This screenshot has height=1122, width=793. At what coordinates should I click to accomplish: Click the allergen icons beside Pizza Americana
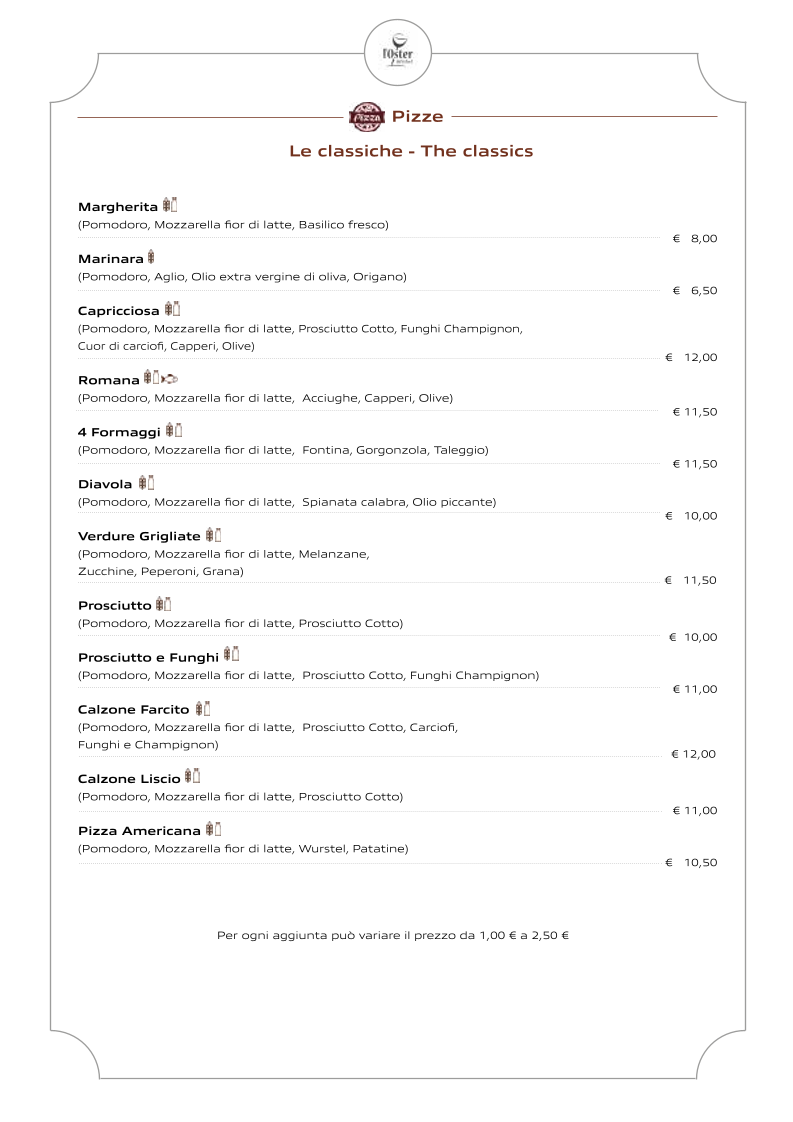[213, 829]
